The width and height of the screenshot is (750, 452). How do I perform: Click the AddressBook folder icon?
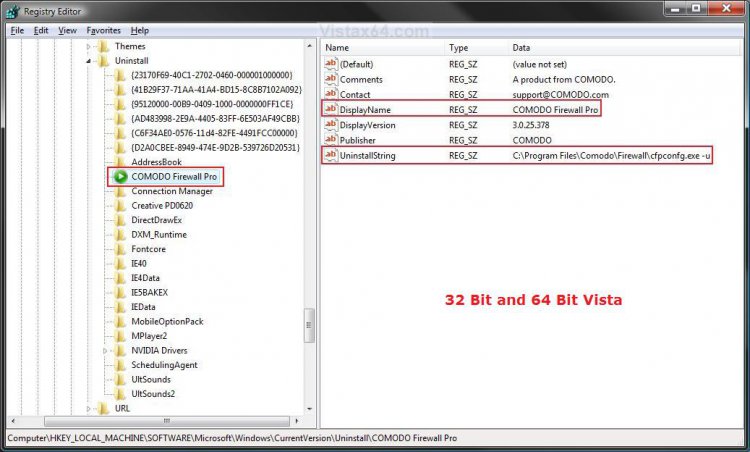120,162
